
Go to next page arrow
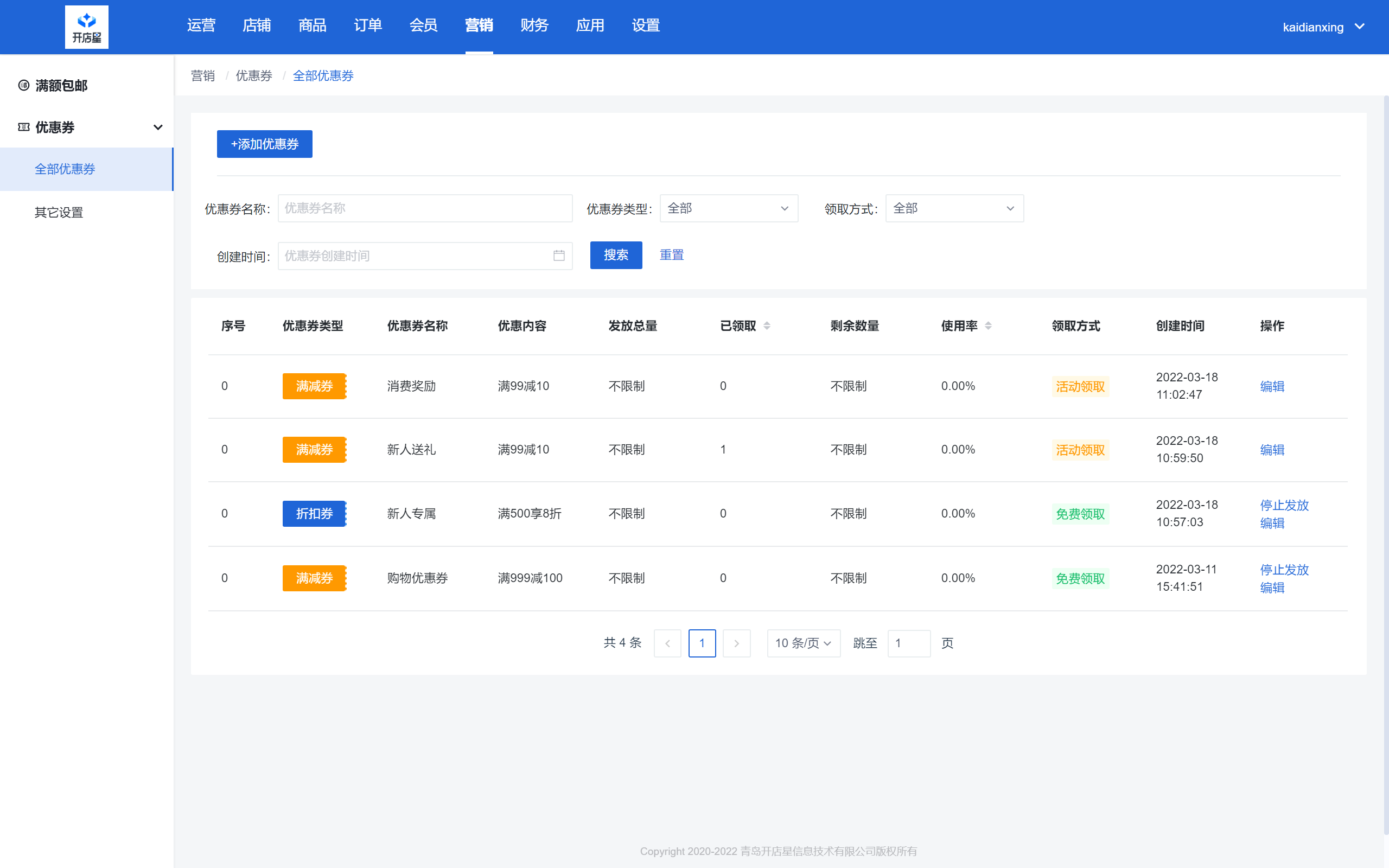coord(736,643)
